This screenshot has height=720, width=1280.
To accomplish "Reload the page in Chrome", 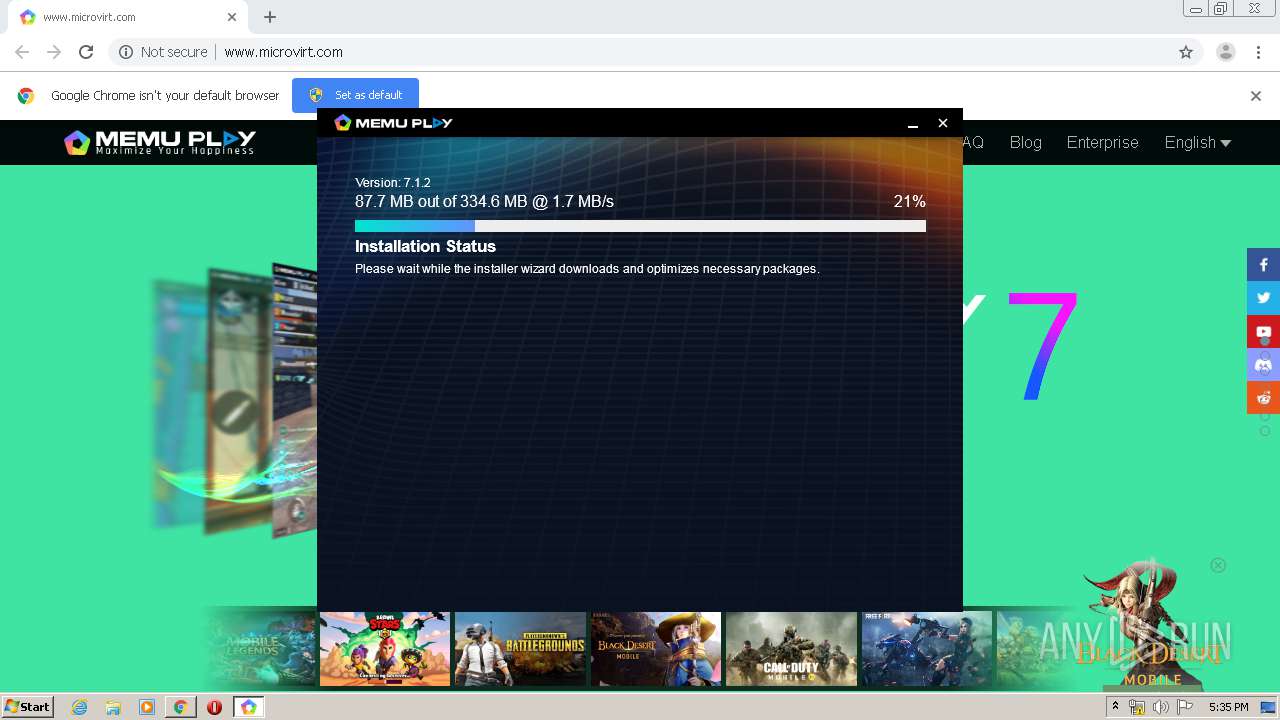I will [x=86, y=52].
